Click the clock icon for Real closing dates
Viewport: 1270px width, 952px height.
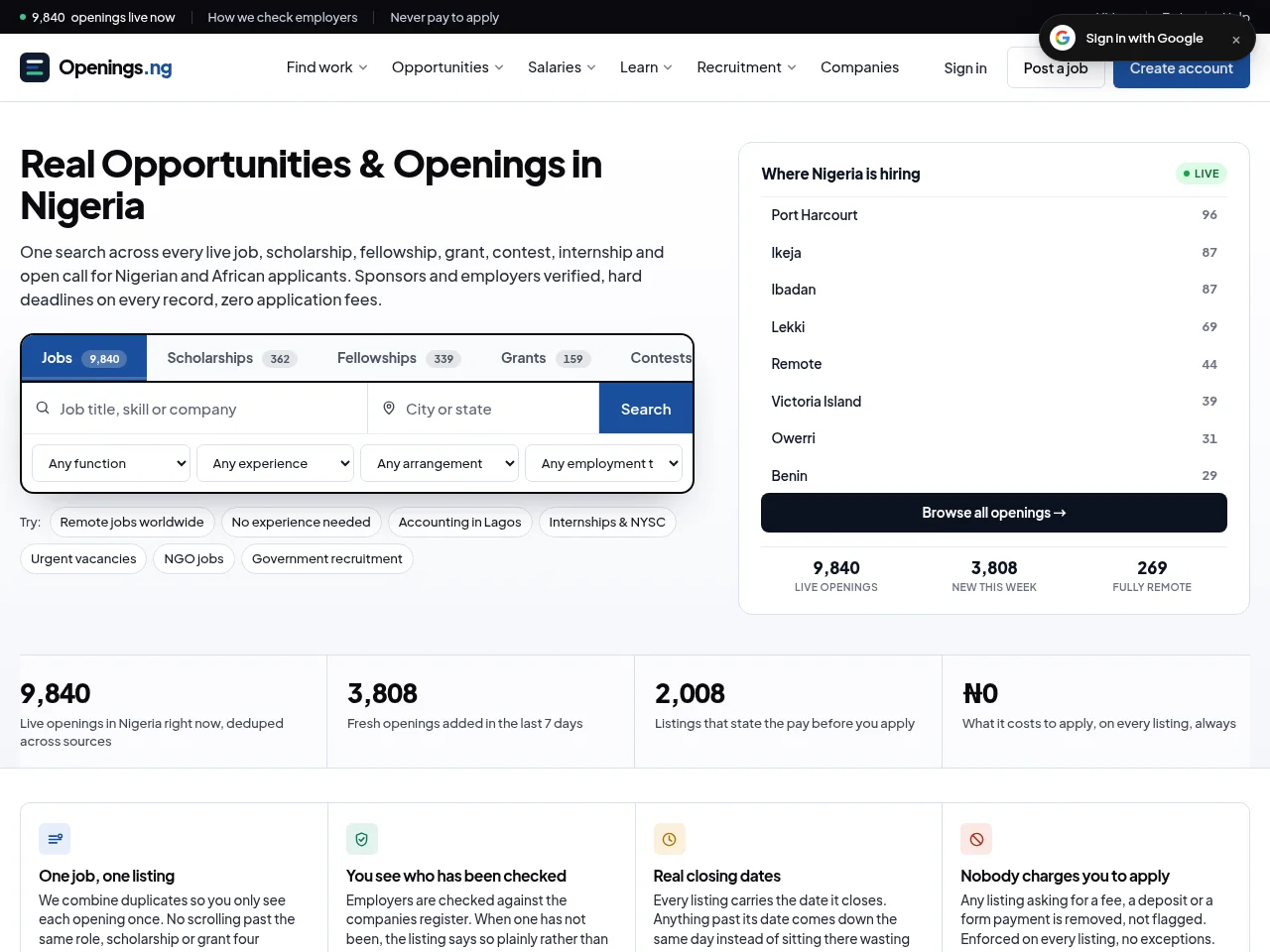(x=670, y=839)
